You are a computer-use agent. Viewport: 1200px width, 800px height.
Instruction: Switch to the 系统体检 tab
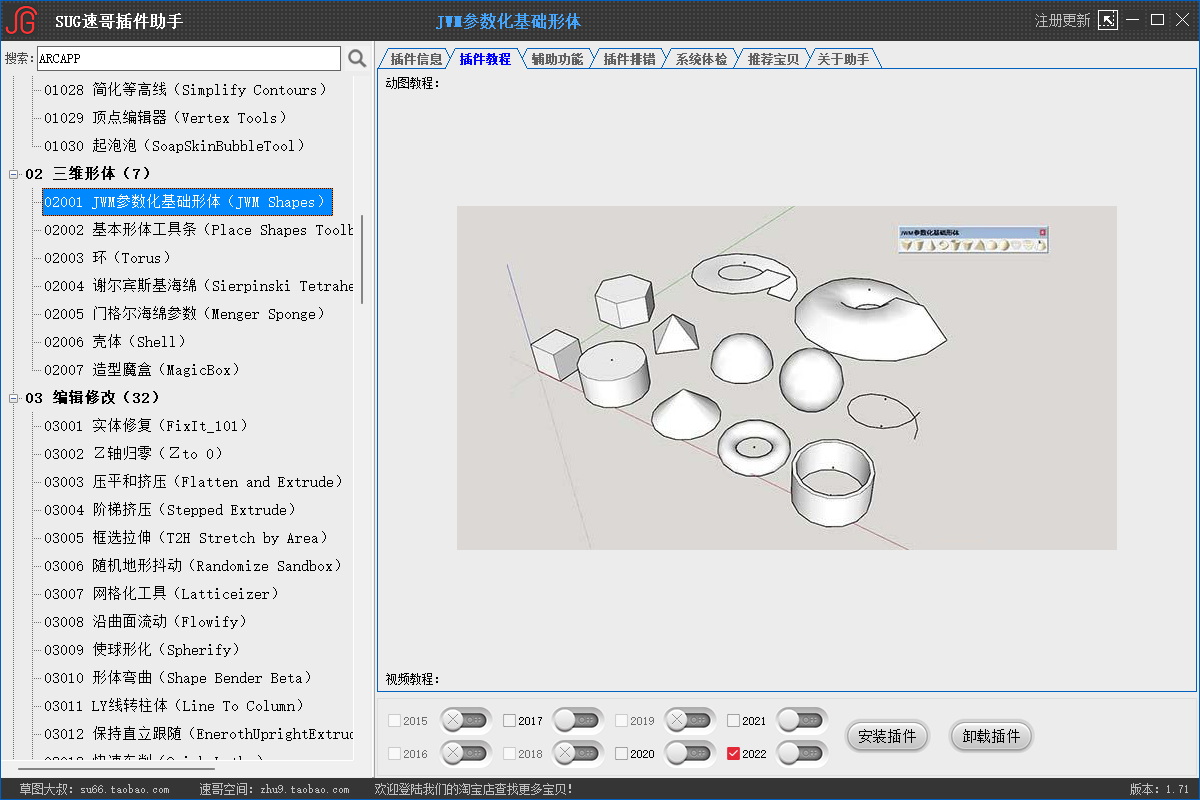(x=701, y=59)
